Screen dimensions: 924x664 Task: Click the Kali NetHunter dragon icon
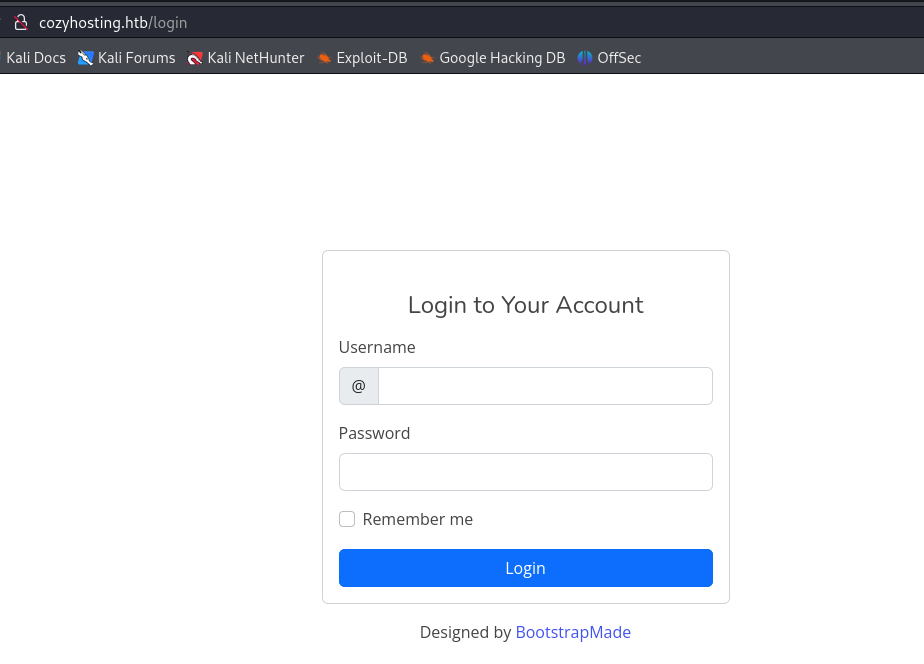[x=195, y=57]
